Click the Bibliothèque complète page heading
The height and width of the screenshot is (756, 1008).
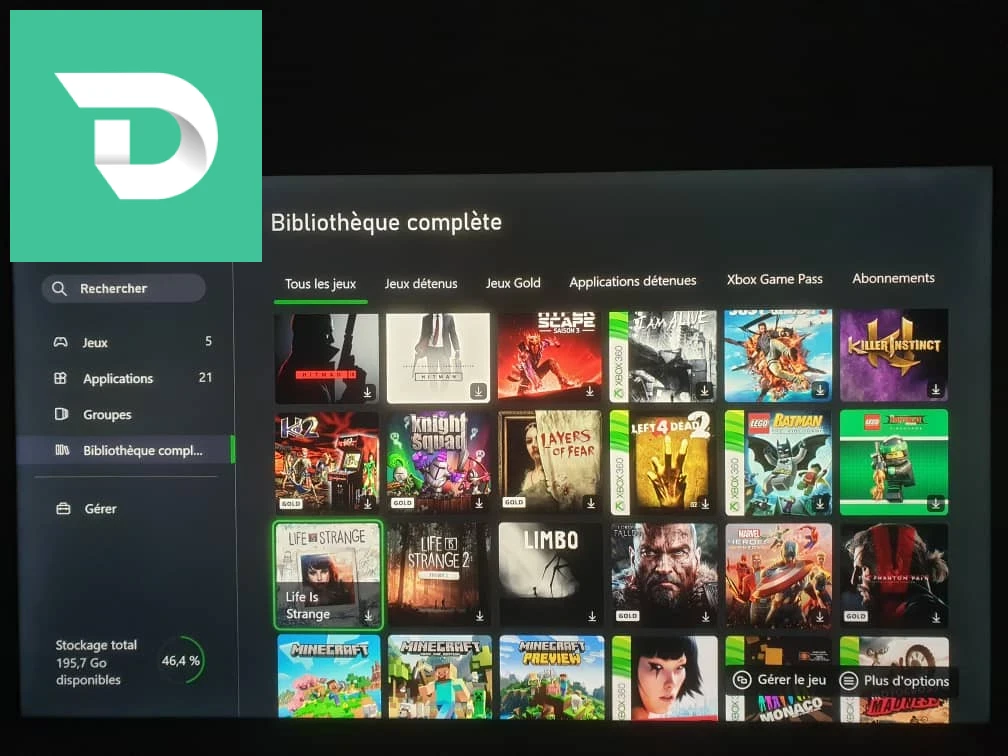tap(386, 222)
